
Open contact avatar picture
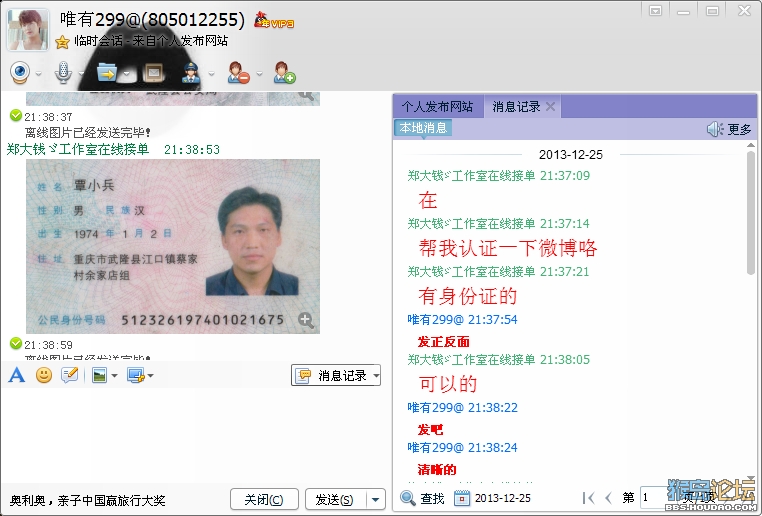[x=28, y=30]
